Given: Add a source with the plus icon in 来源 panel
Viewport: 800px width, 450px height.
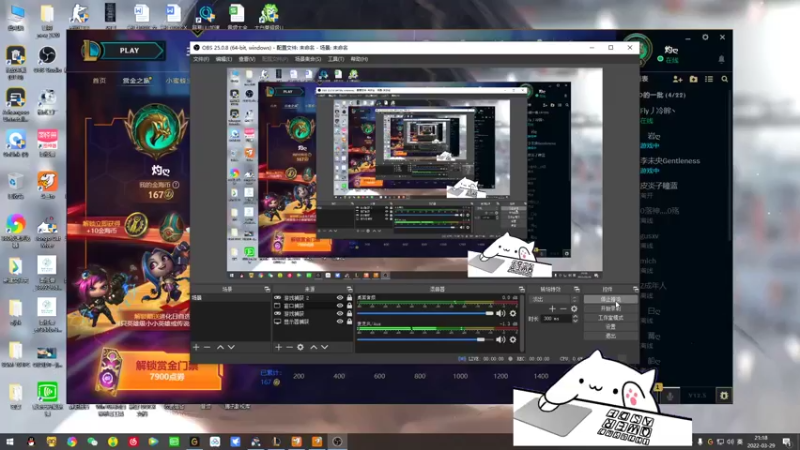Looking at the screenshot, I should tap(279, 347).
